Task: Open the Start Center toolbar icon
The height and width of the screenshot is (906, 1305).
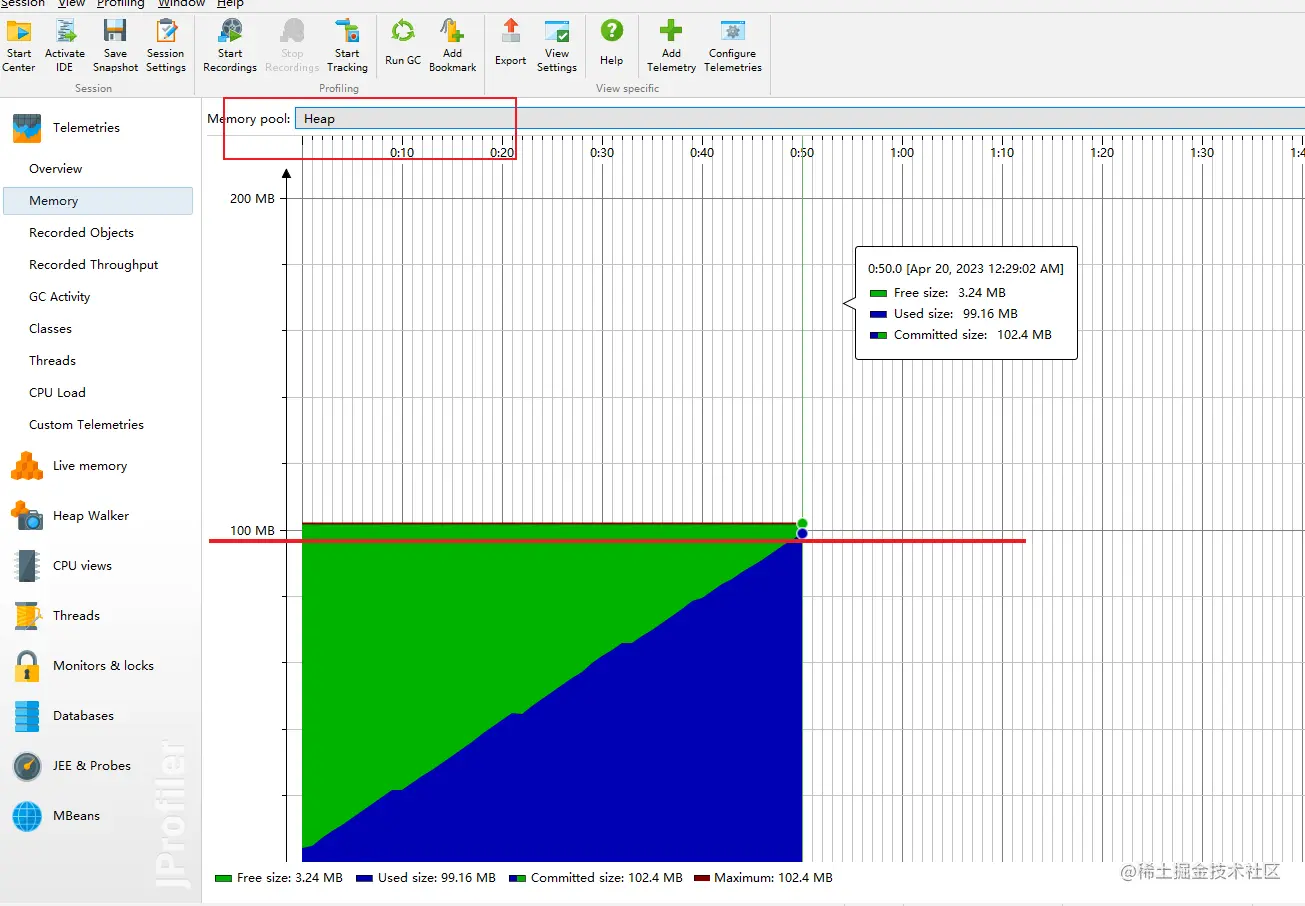Action: point(19,31)
